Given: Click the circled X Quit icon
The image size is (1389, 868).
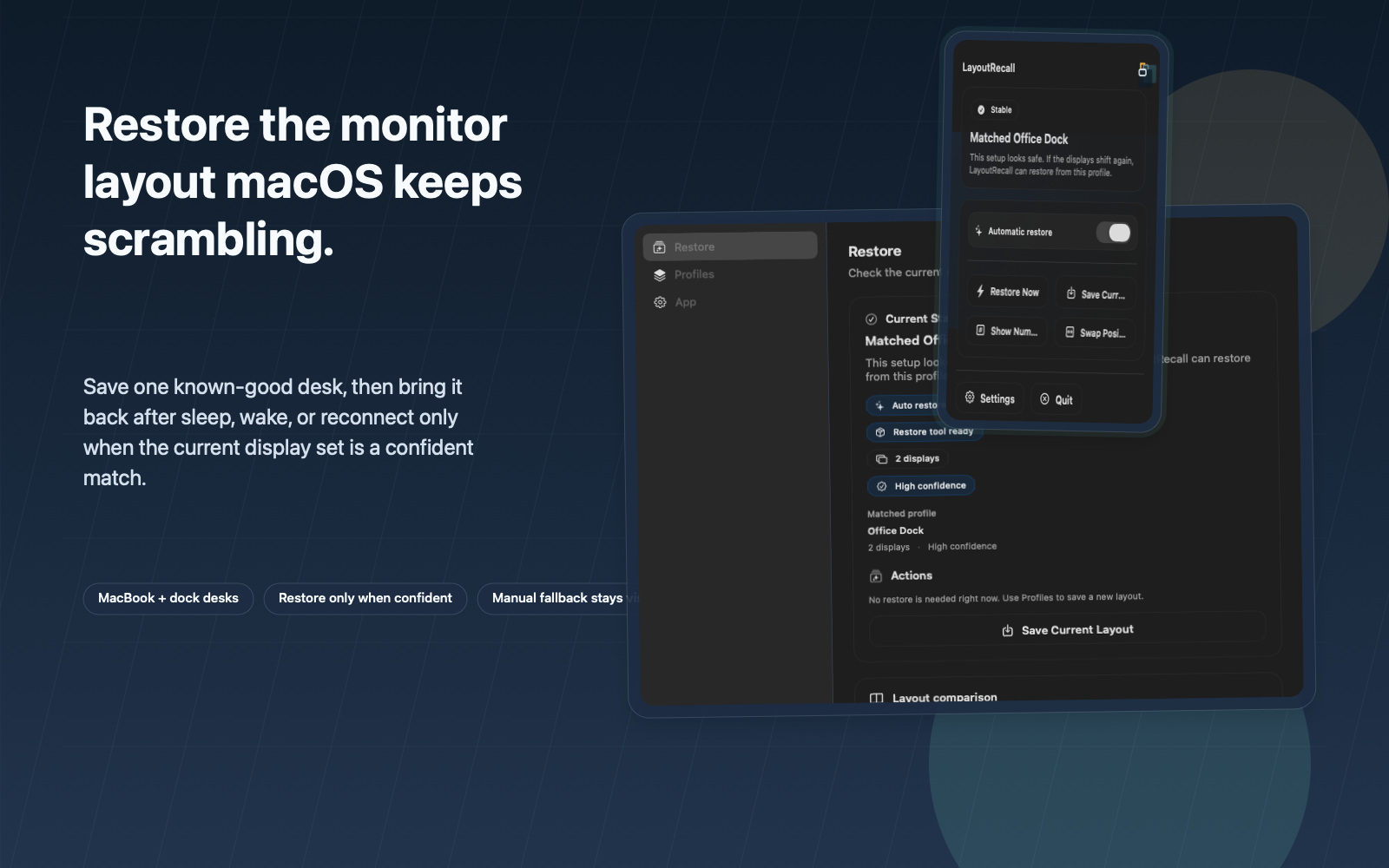Looking at the screenshot, I should coord(1044,399).
